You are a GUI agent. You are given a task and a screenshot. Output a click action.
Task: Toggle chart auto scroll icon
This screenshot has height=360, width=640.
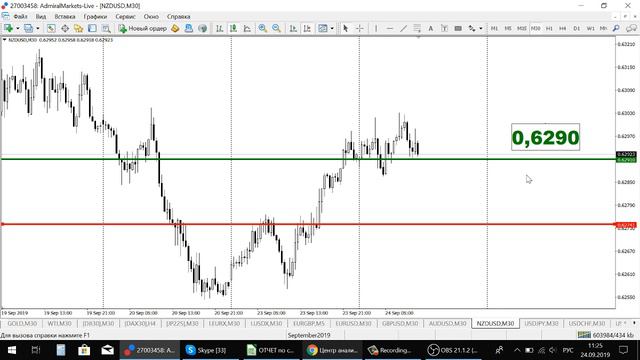(293, 28)
